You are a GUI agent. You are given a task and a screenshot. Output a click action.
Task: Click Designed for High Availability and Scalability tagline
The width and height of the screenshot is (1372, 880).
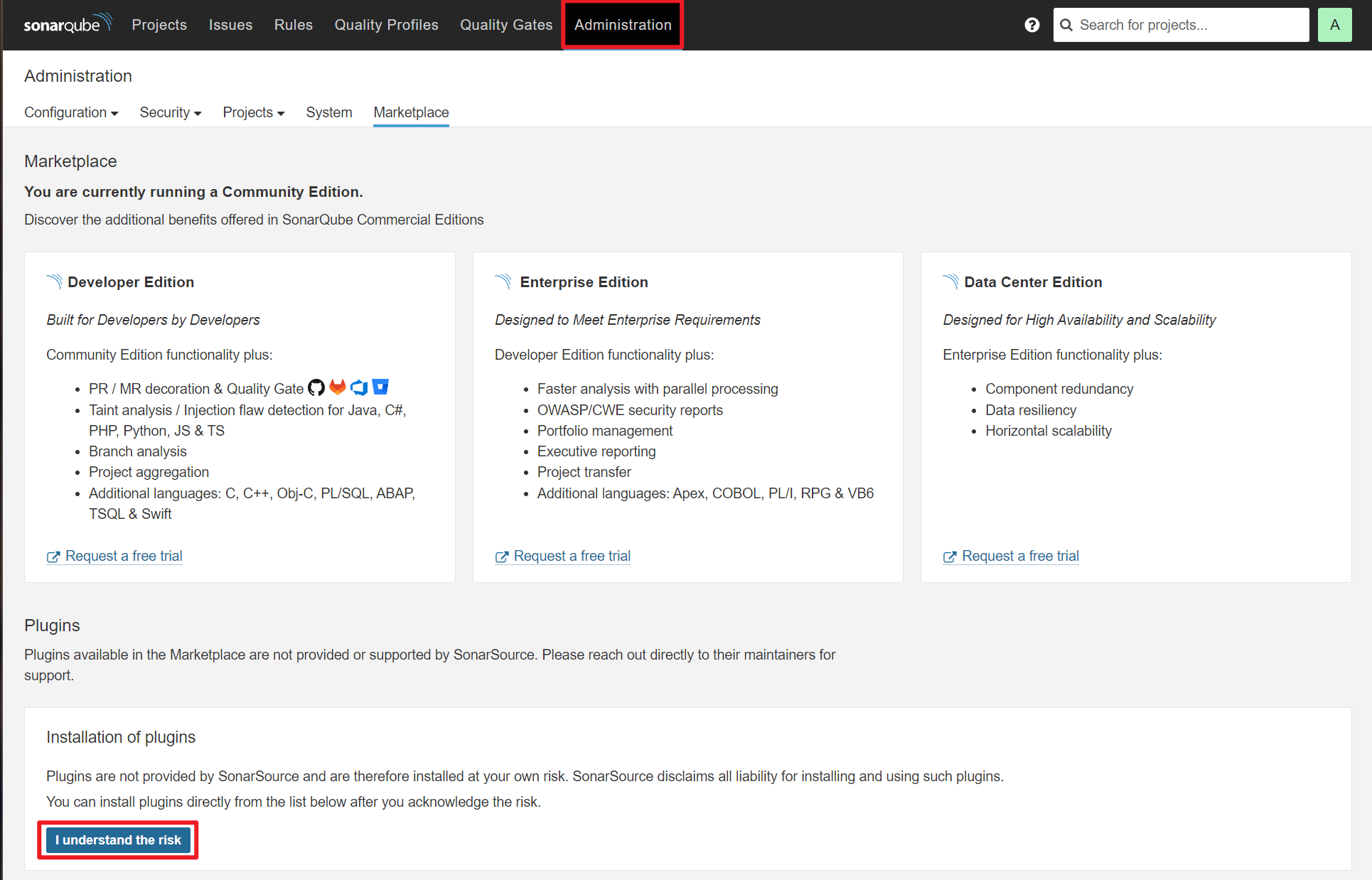click(1079, 320)
